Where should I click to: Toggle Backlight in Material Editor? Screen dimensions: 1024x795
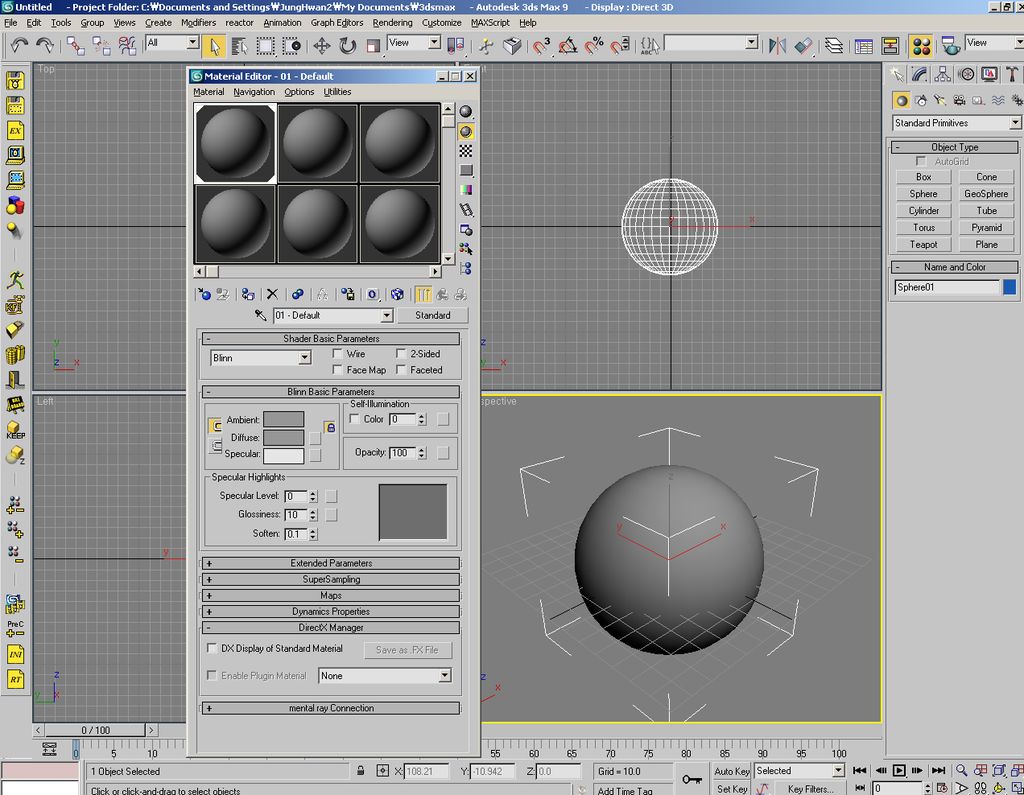pos(466,132)
